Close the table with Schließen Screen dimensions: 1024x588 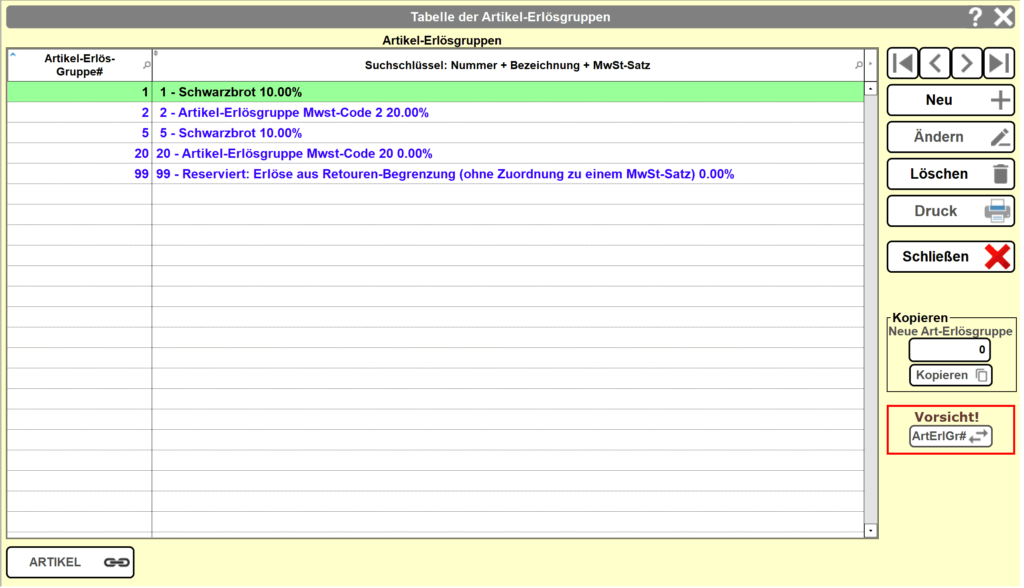[950, 257]
